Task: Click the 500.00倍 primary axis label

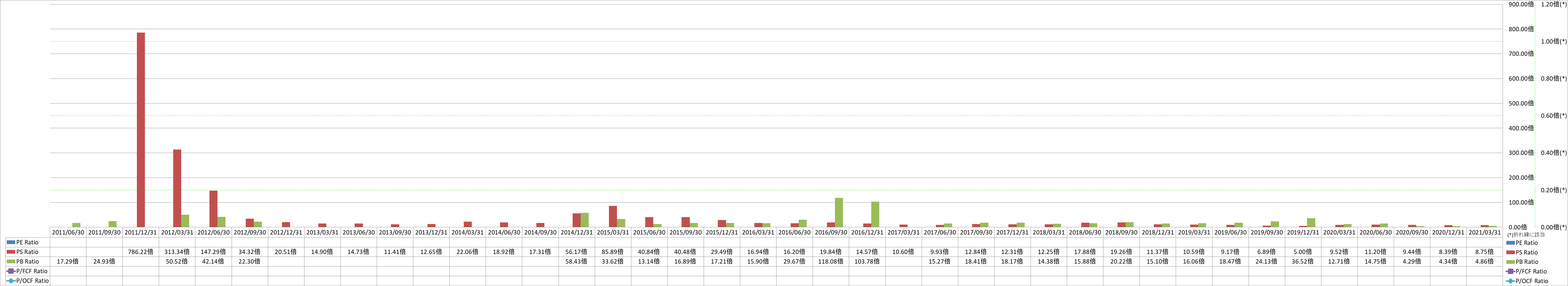Action: pos(1521,103)
